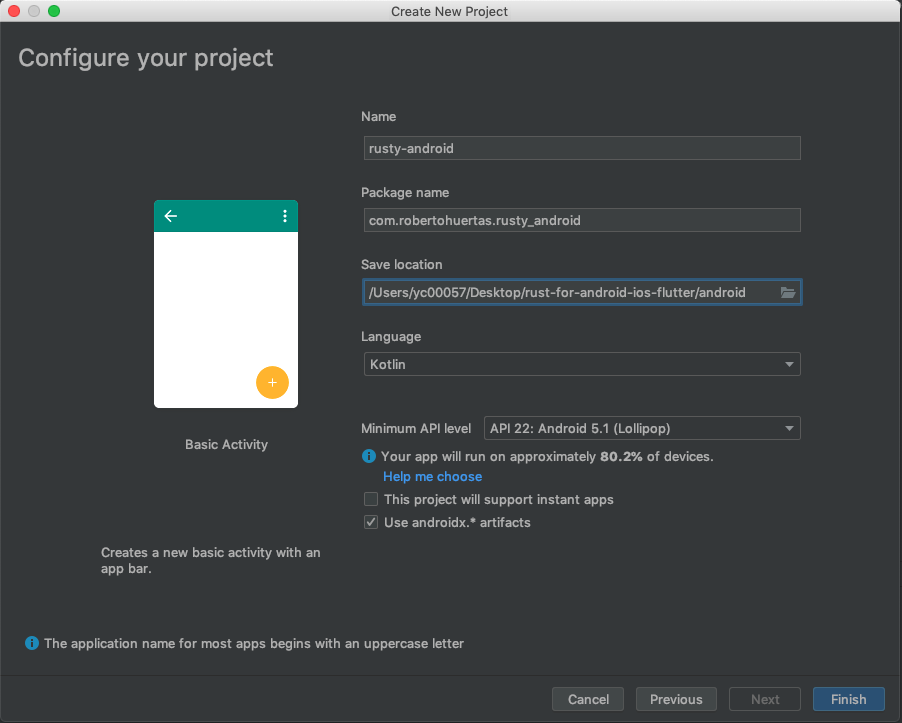Click the folder icon to browse save location
902x723 pixels.
[x=788, y=292]
